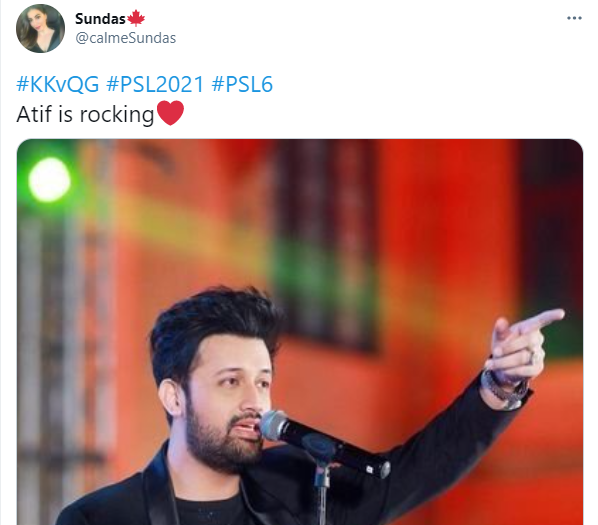Click the microphone head in the photo

[273, 425]
